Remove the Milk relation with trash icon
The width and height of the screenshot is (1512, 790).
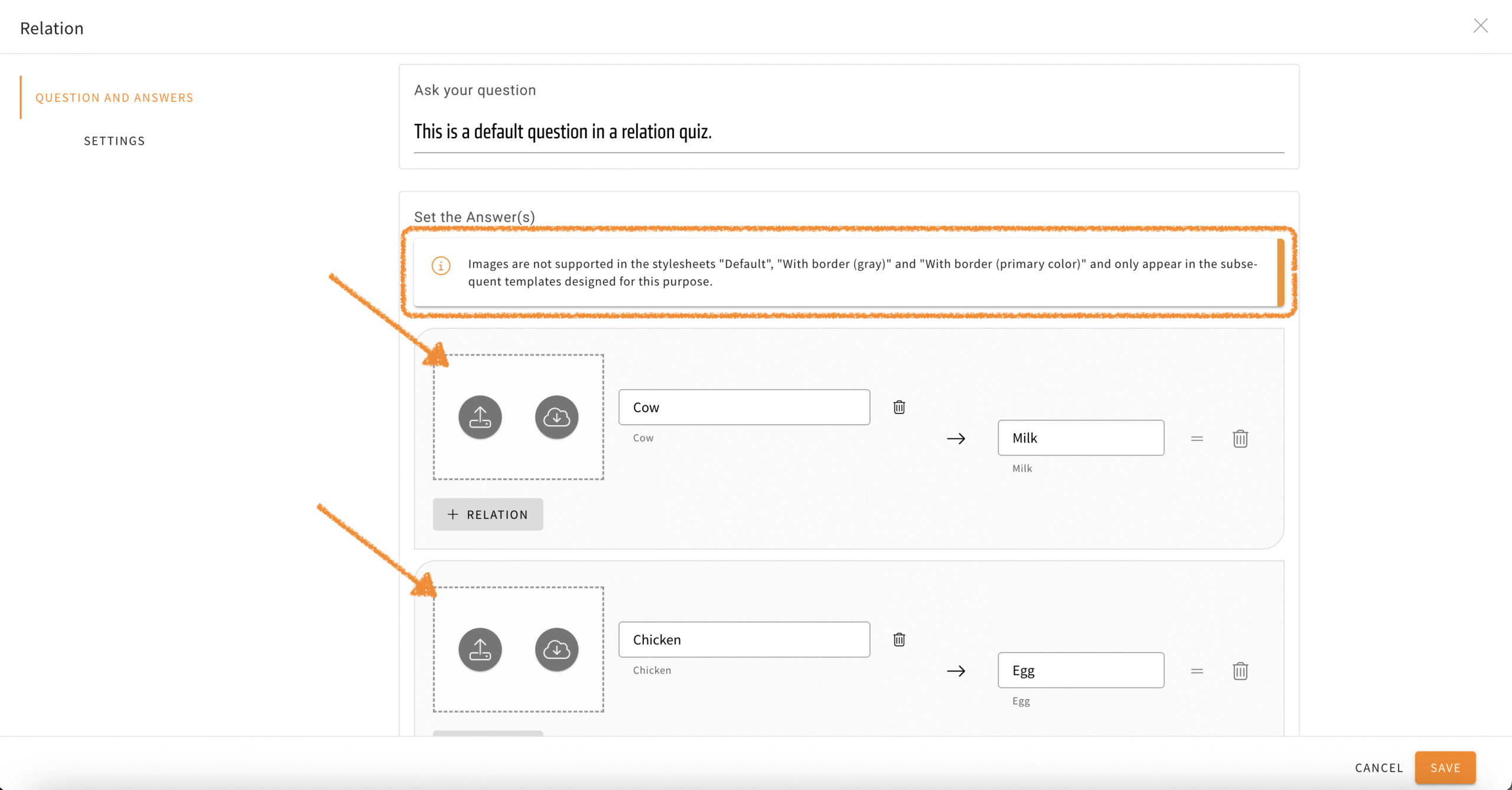point(1240,439)
